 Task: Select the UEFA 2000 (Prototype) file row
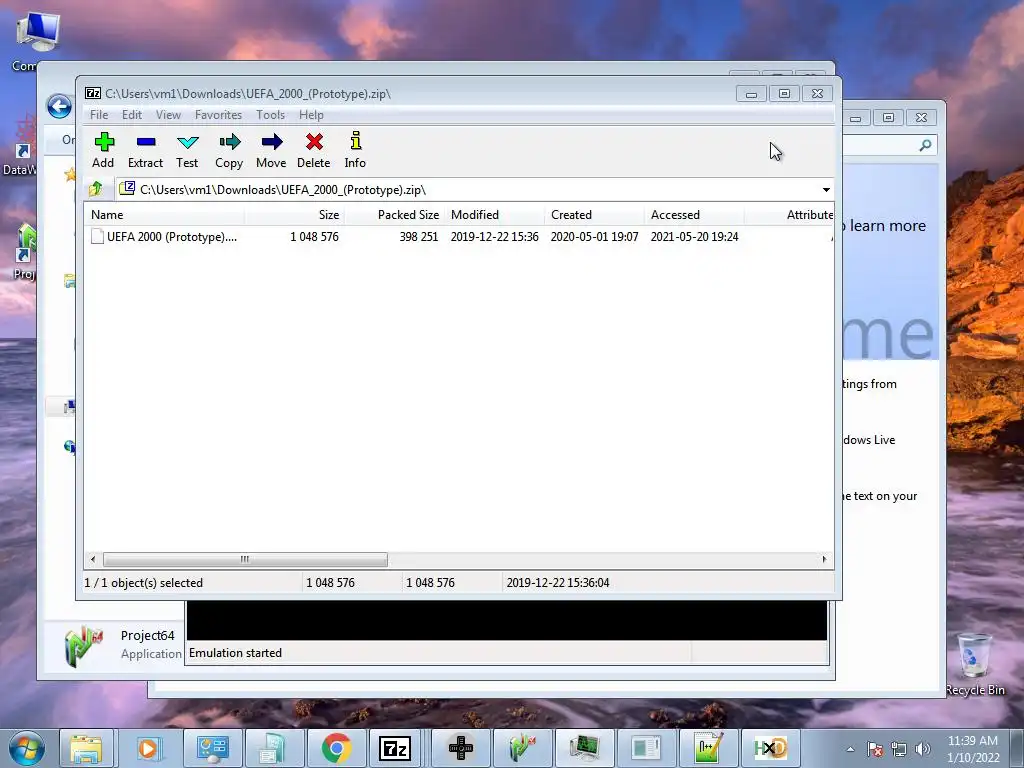coord(458,236)
